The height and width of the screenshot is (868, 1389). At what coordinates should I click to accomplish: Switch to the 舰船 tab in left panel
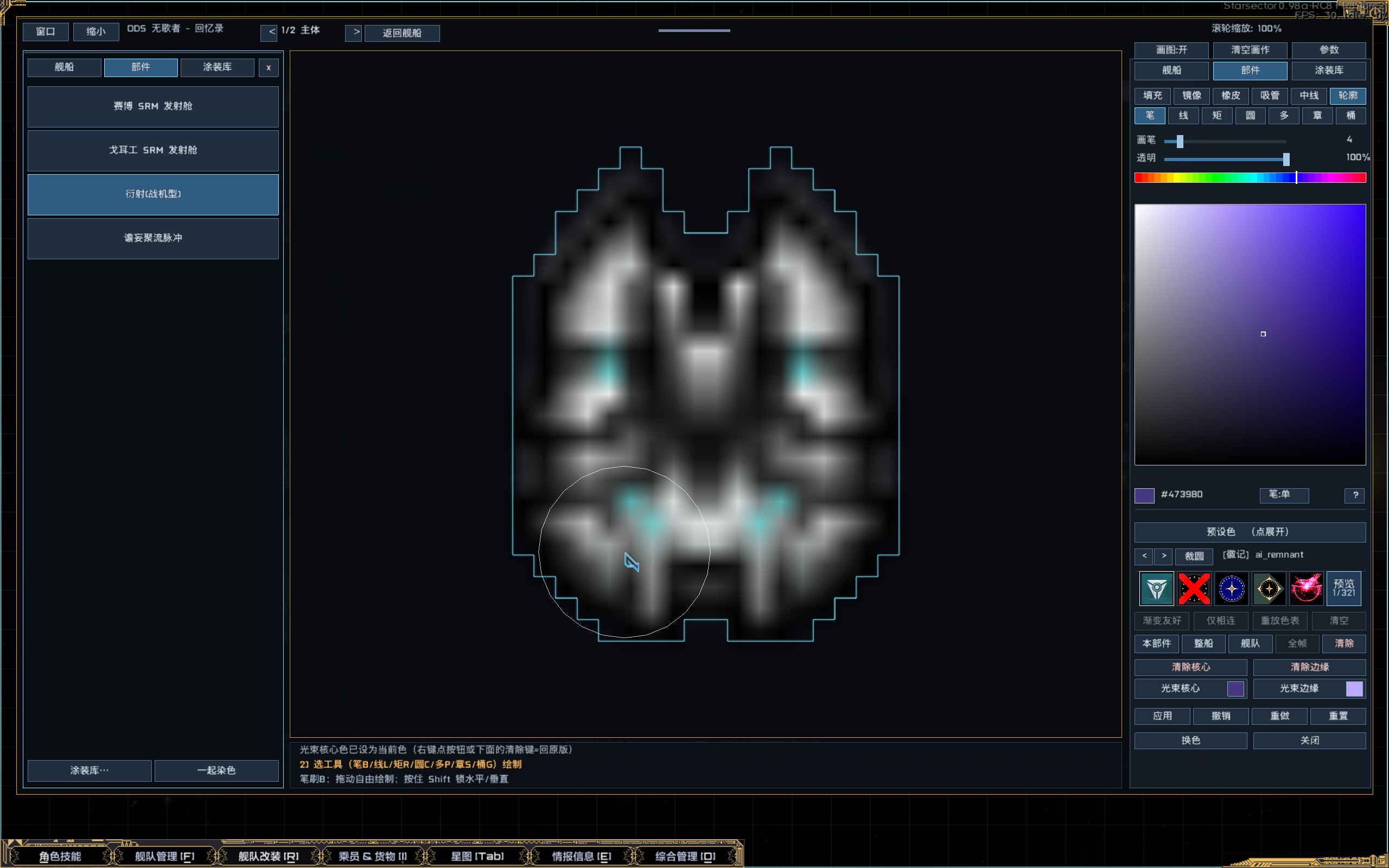pos(64,68)
